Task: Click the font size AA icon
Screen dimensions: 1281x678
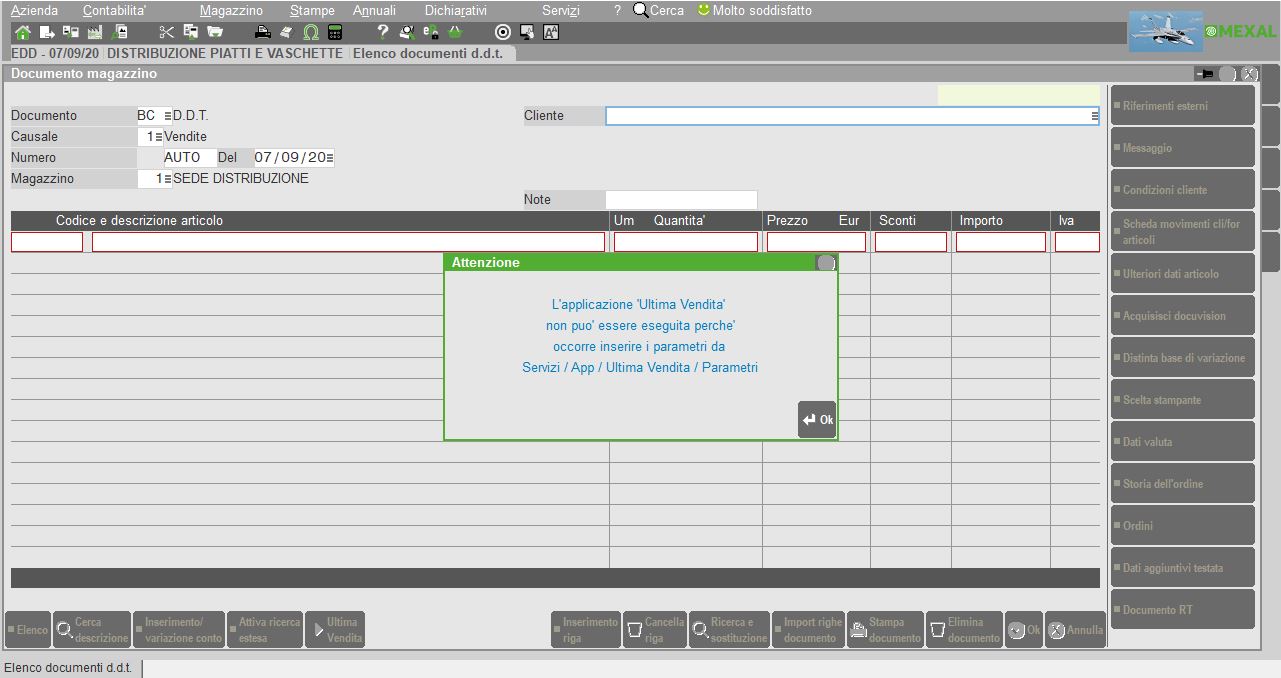Action: click(551, 32)
